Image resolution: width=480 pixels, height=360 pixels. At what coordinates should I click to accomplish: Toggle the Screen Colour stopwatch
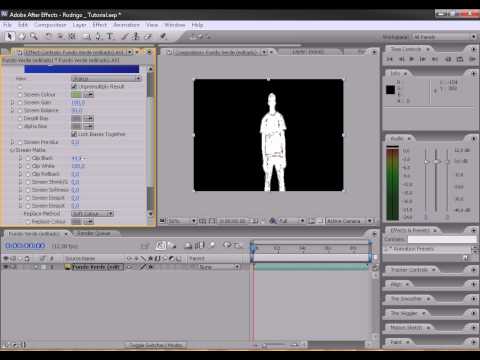(x=20, y=95)
